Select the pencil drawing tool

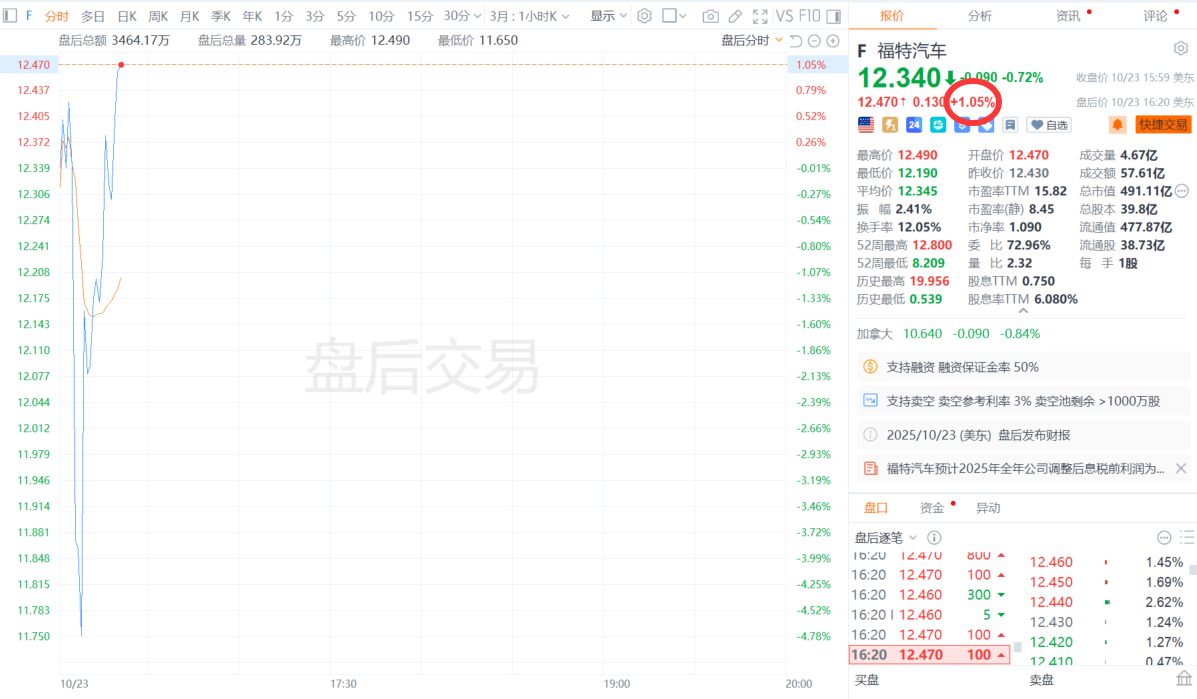735,16
